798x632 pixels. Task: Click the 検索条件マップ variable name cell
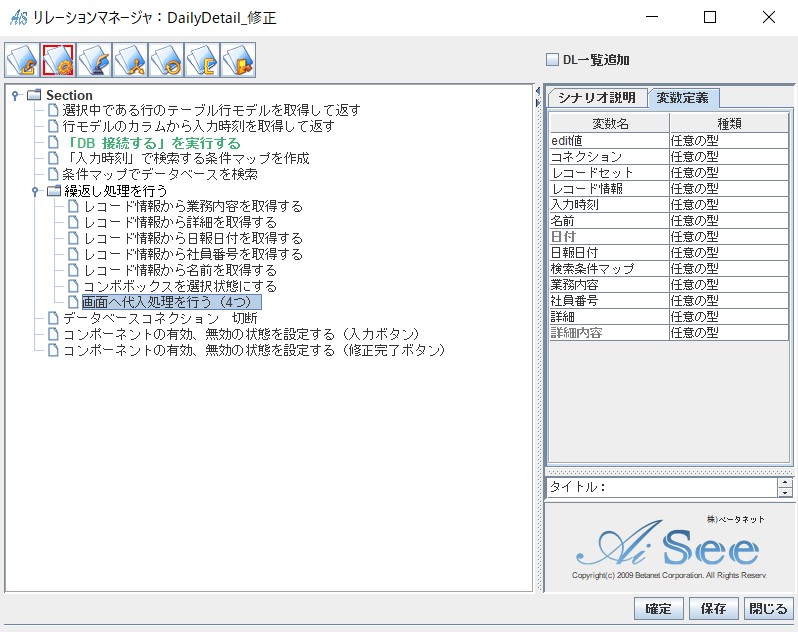coord(610,269)
